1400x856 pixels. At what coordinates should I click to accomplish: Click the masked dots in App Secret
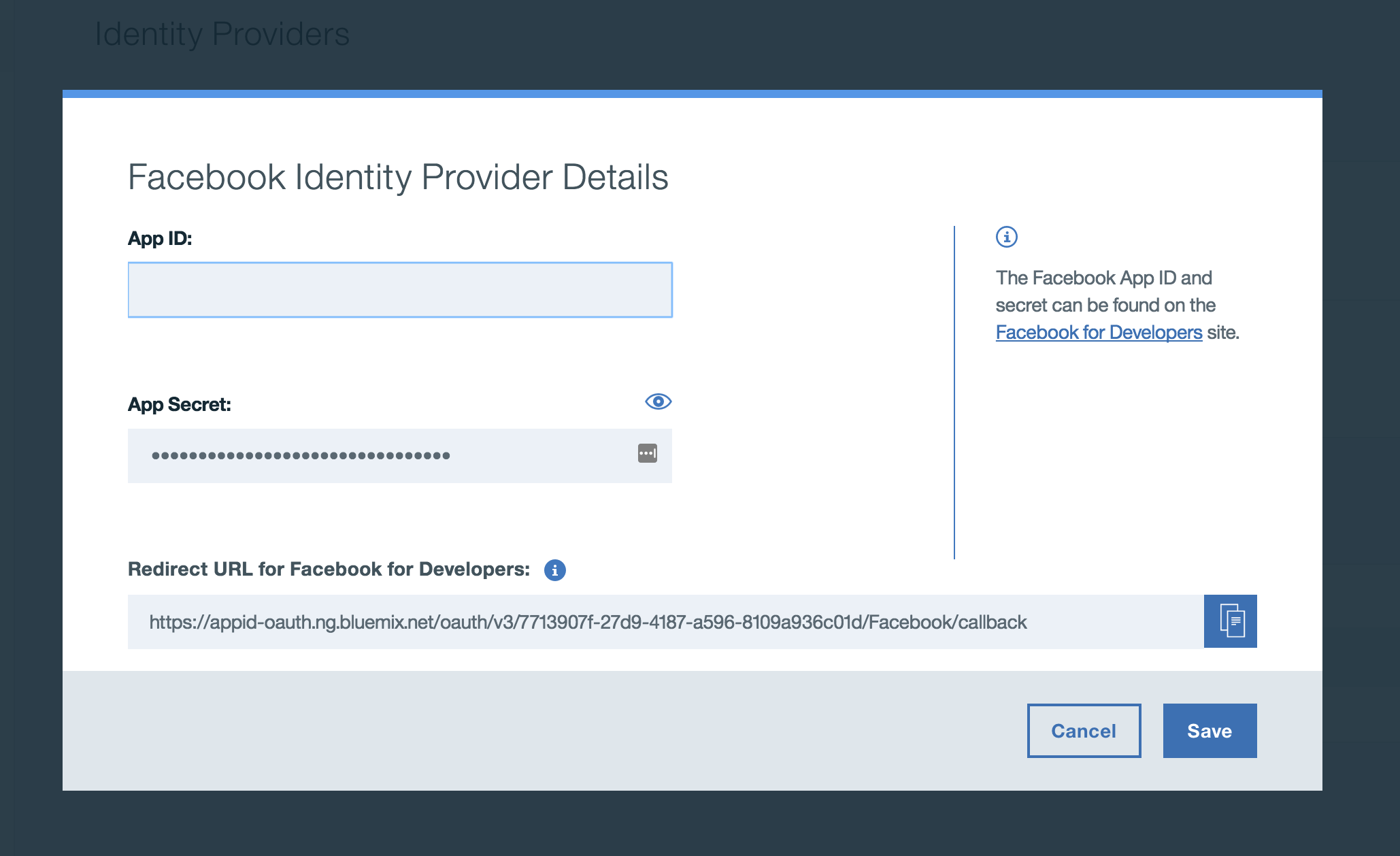300,456
